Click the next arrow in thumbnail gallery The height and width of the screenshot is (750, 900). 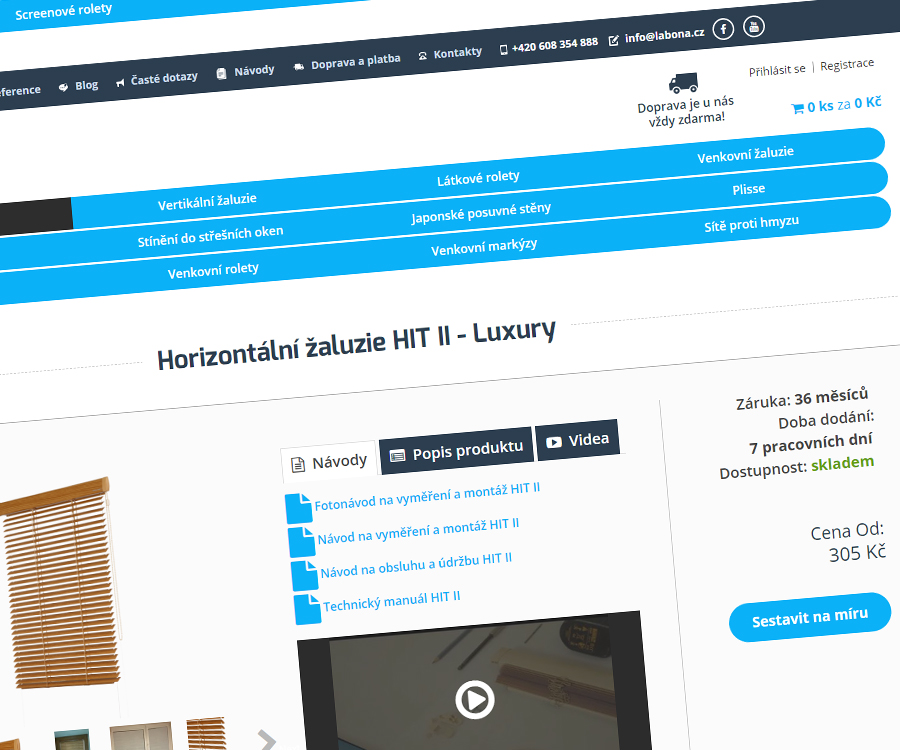click(266, 740)
